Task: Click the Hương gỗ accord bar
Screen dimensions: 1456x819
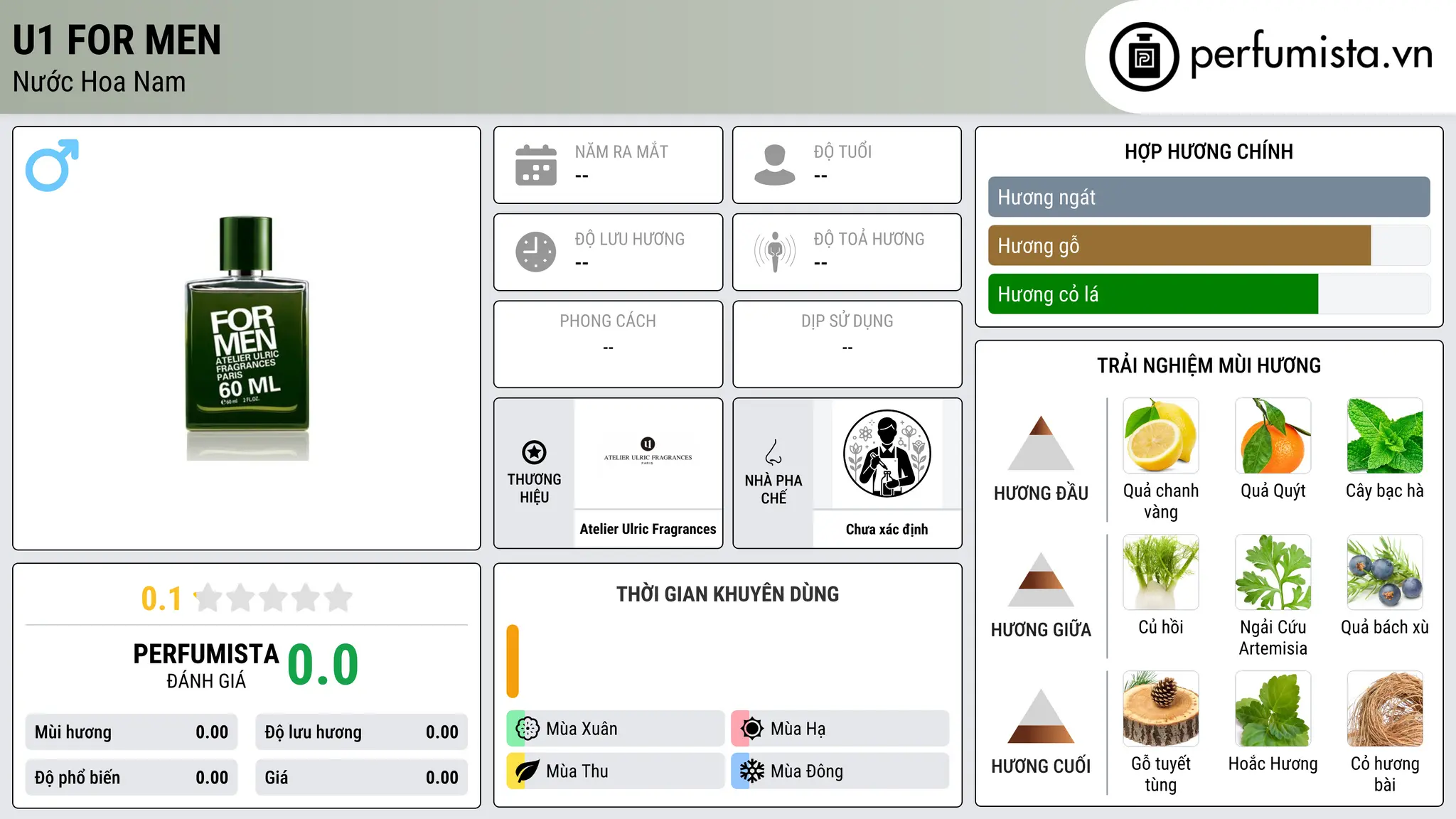Action: point(1209,246)
